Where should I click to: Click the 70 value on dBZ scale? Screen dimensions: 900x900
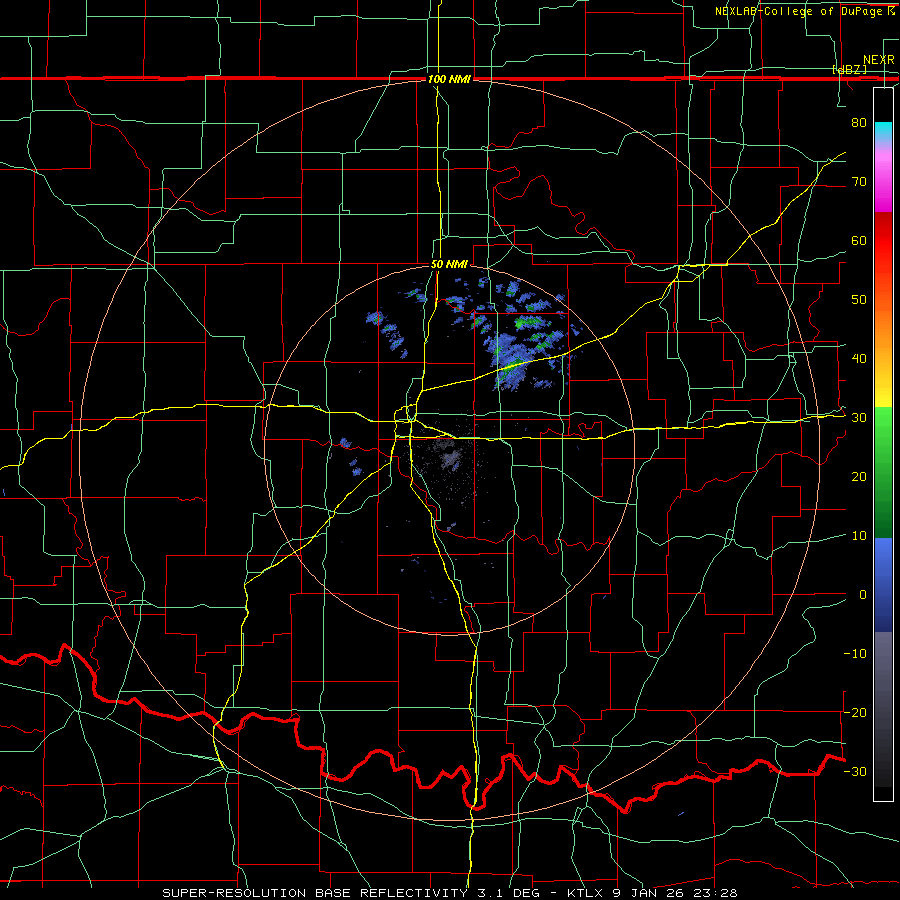click(859, 182)
